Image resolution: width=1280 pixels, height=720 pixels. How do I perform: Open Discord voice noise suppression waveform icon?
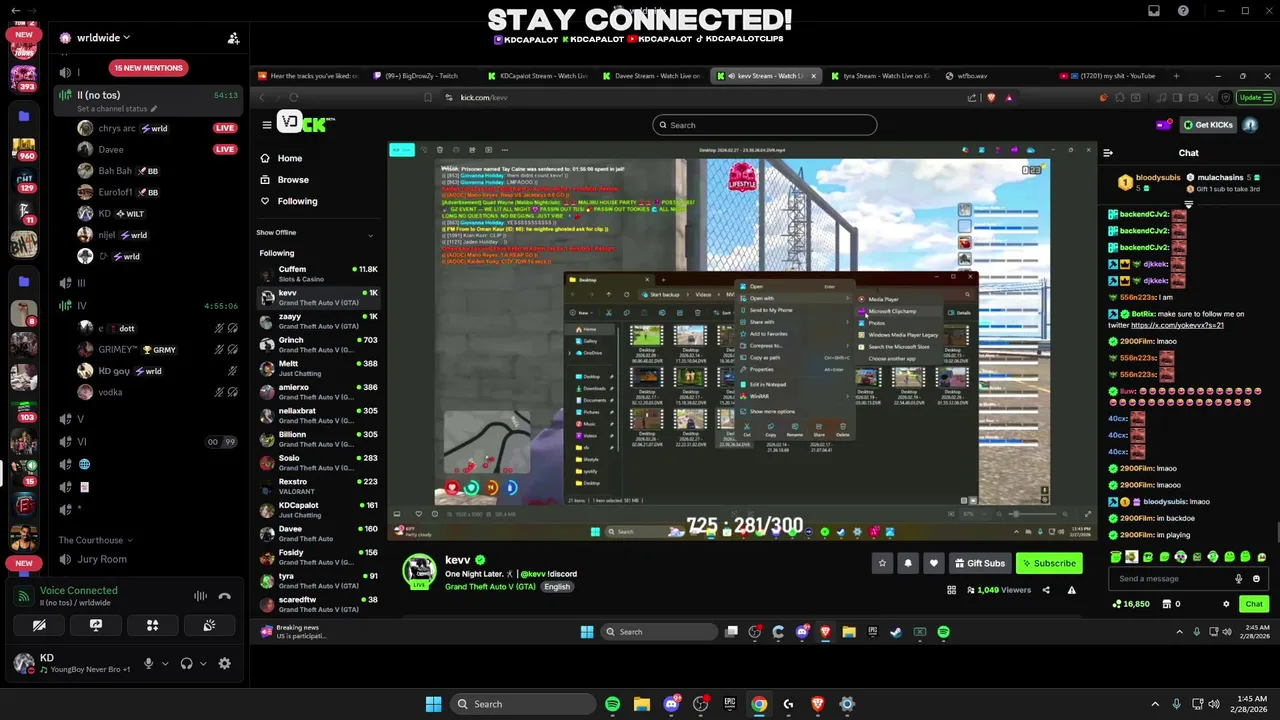200,596
